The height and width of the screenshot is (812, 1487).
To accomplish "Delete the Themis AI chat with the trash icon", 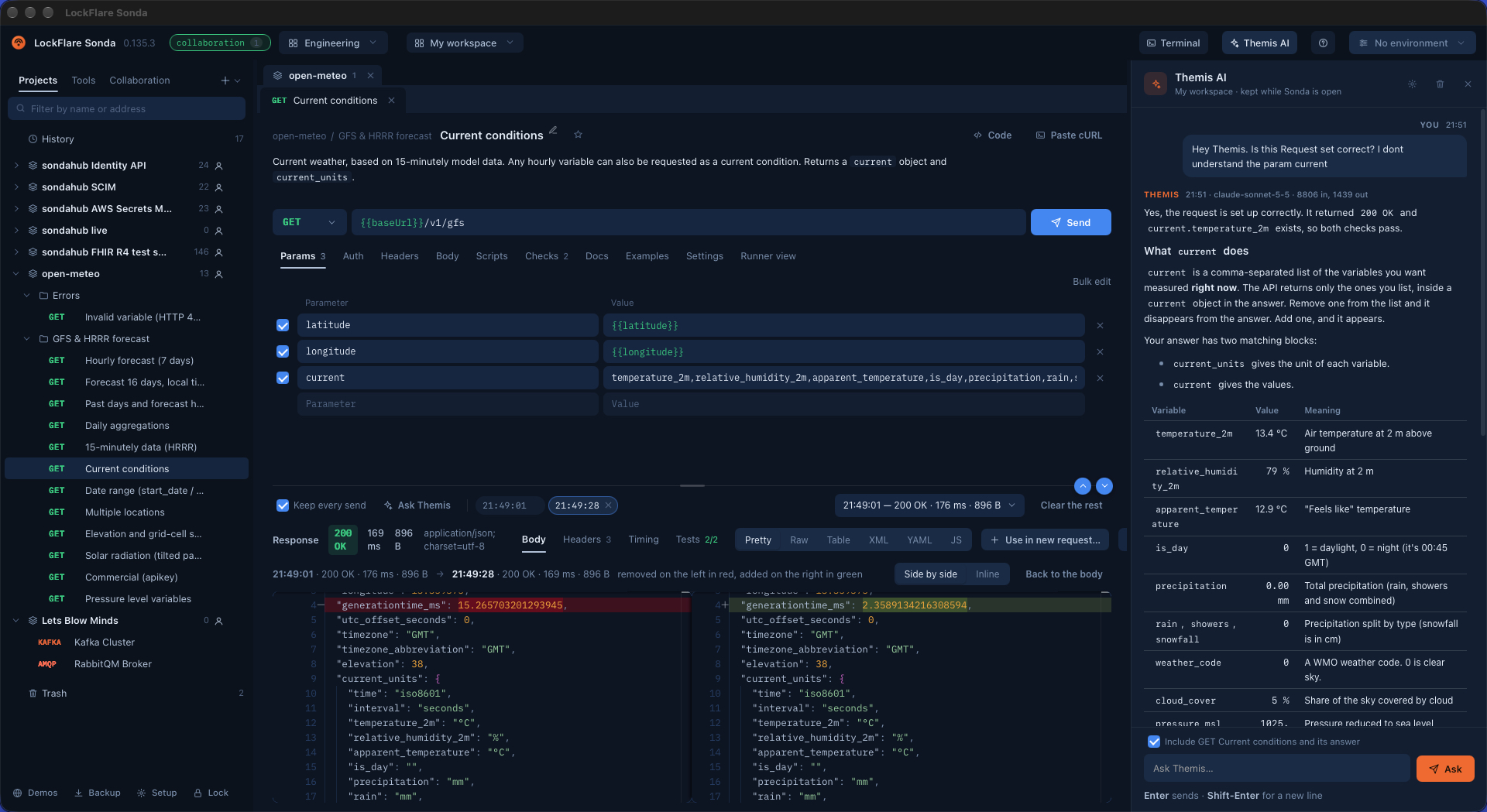I will click(1440, 84).
